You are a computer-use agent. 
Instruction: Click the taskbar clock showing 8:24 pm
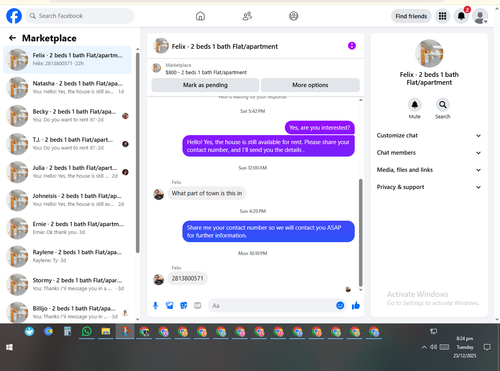(465, 347)
